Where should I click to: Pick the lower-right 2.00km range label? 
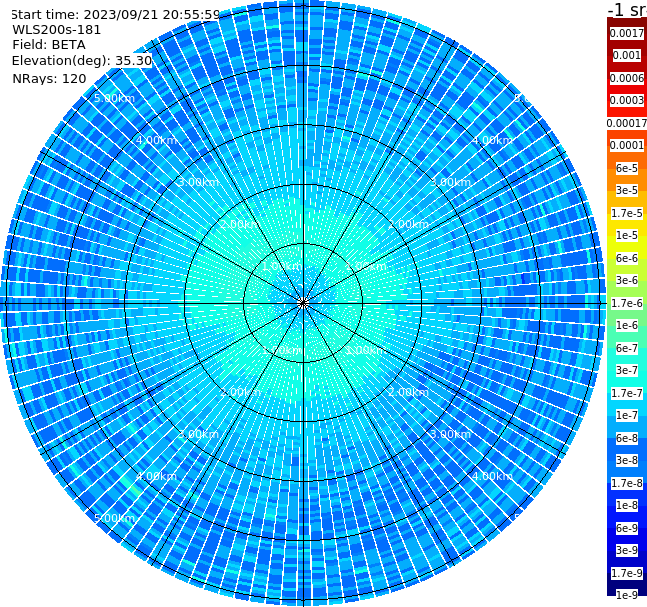point(408,392)
